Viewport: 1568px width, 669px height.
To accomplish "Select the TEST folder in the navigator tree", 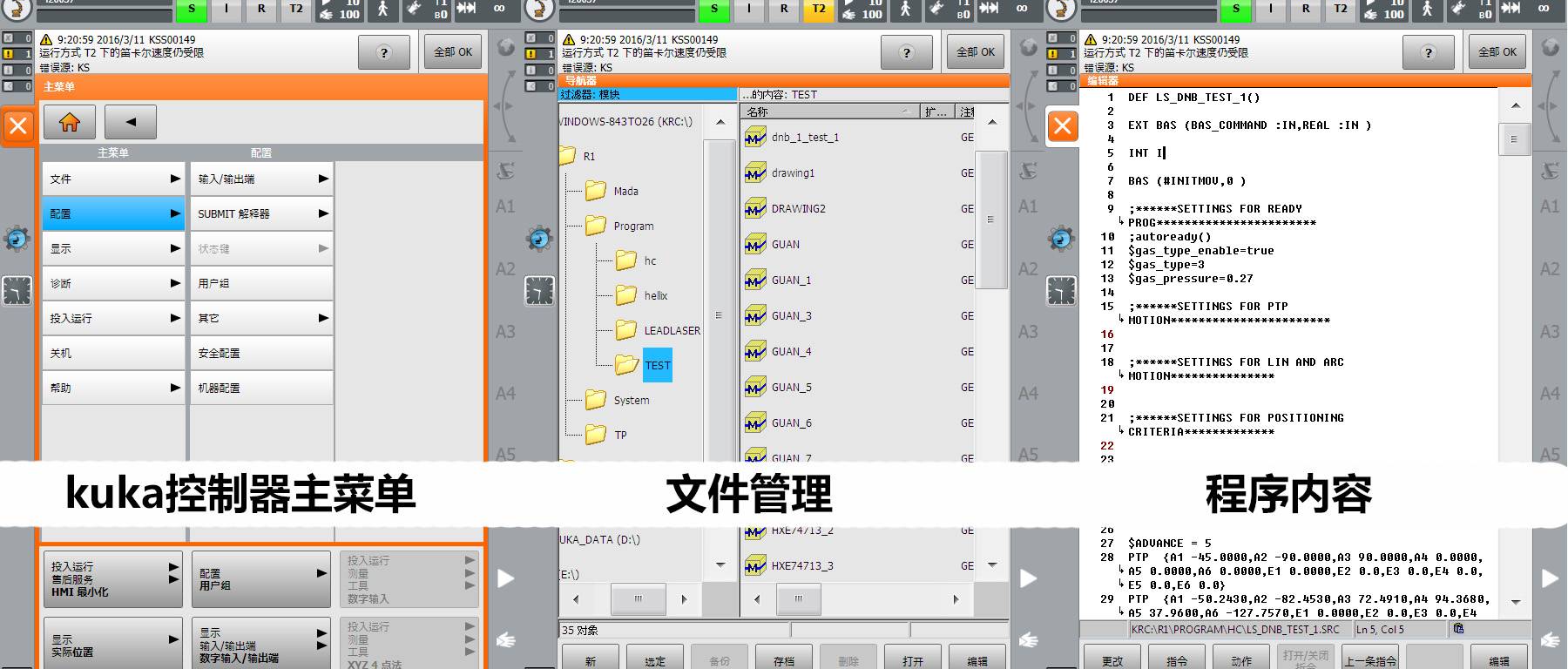I will (x=658, y=365).
